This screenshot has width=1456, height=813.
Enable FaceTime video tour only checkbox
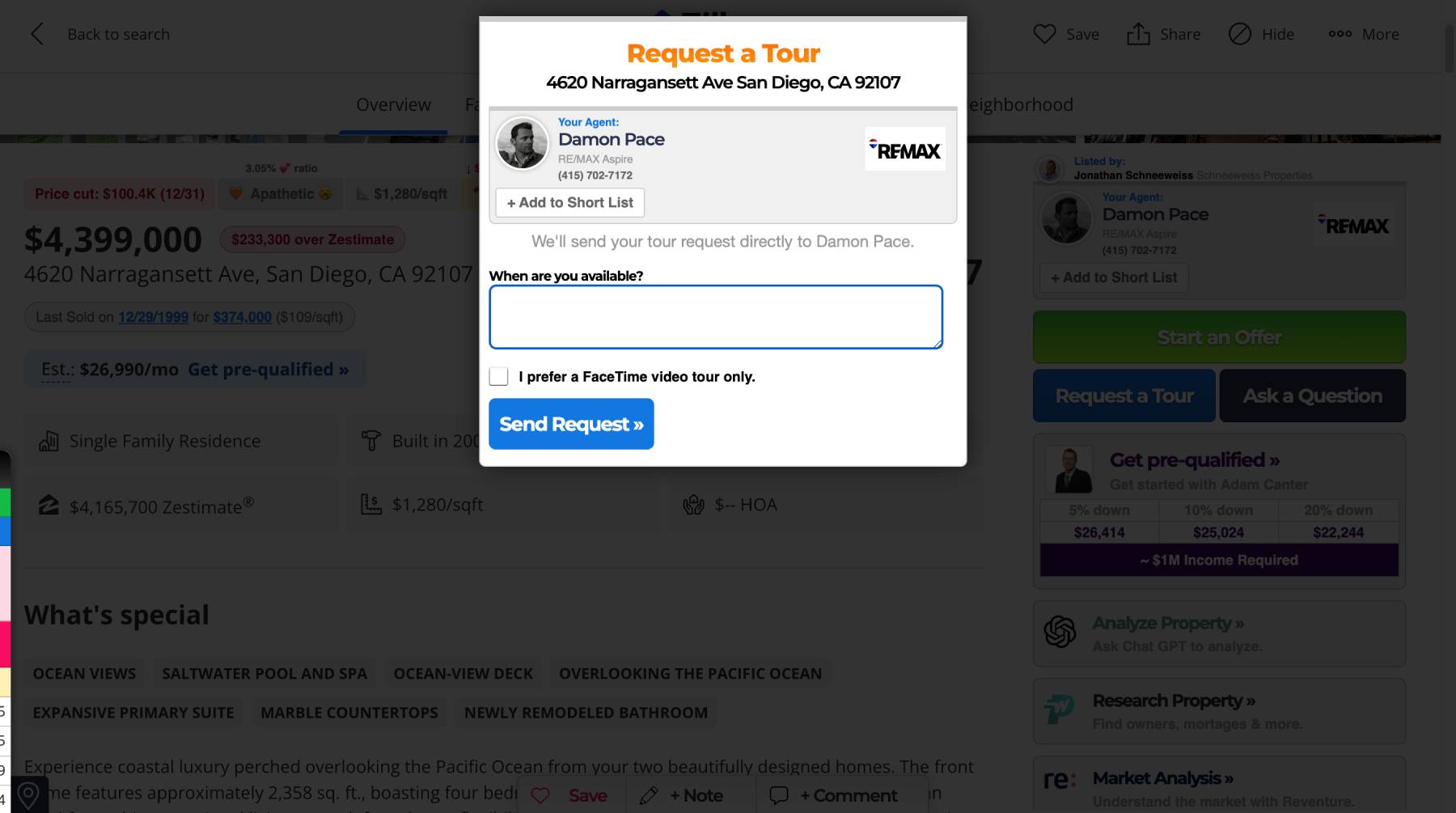pyautogui.click(x=499, y=376)
